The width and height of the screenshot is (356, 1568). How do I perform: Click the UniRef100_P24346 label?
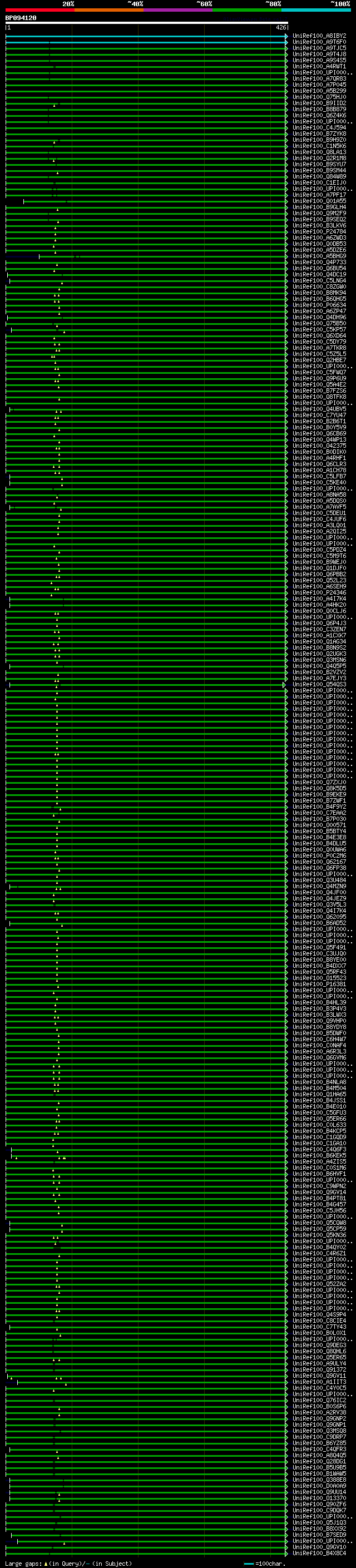pos(319,592)
